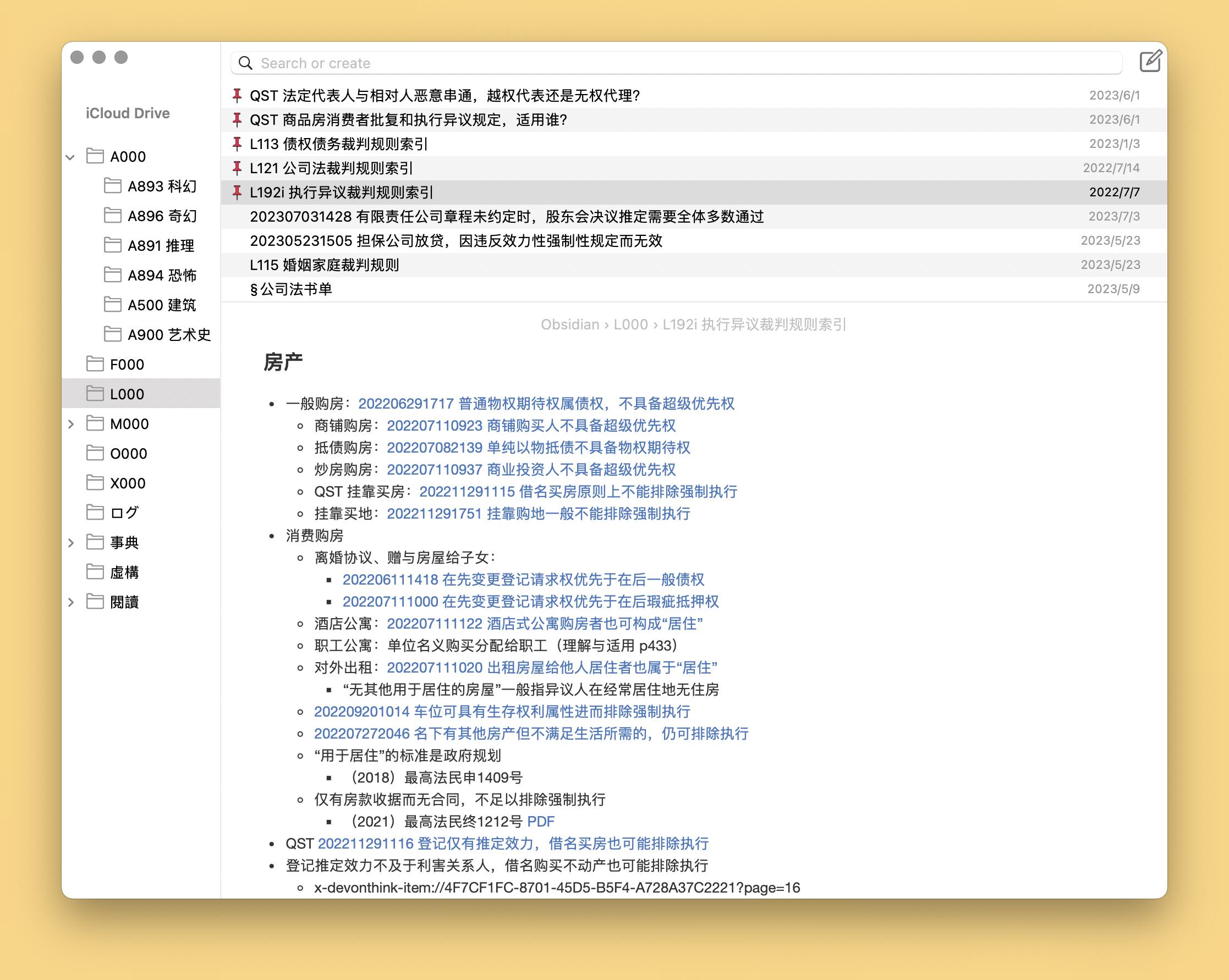The height and width of the screenshot is (980, 1229).
Task: Click the 2022/7/7 date on L192i row
Action: coord(1115,192)
